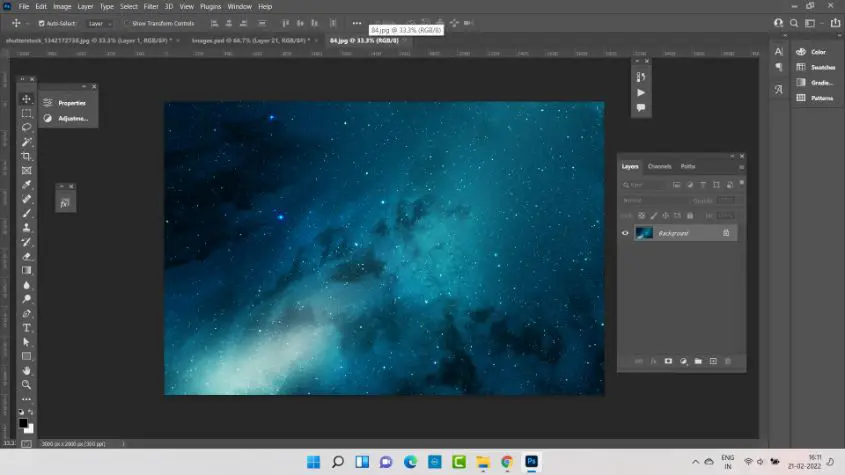Switch to the Channels tab
845x475 pixels.
pos(660,166)
